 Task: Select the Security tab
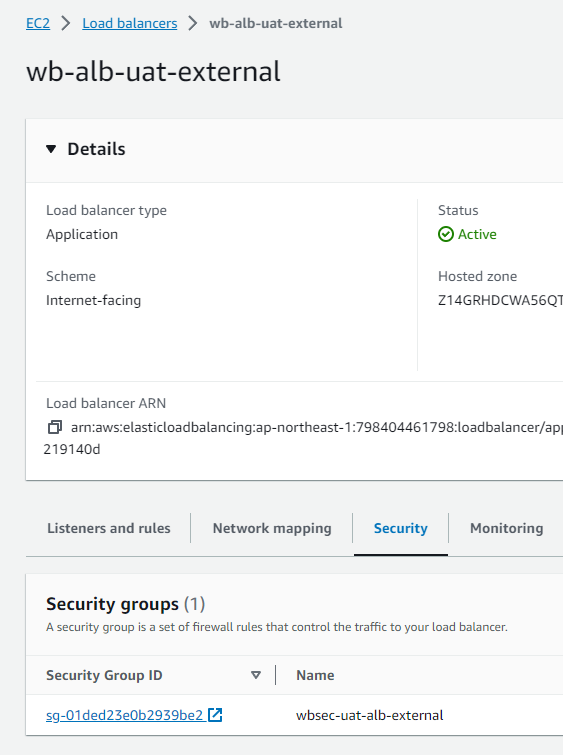(x=401, y=528)
